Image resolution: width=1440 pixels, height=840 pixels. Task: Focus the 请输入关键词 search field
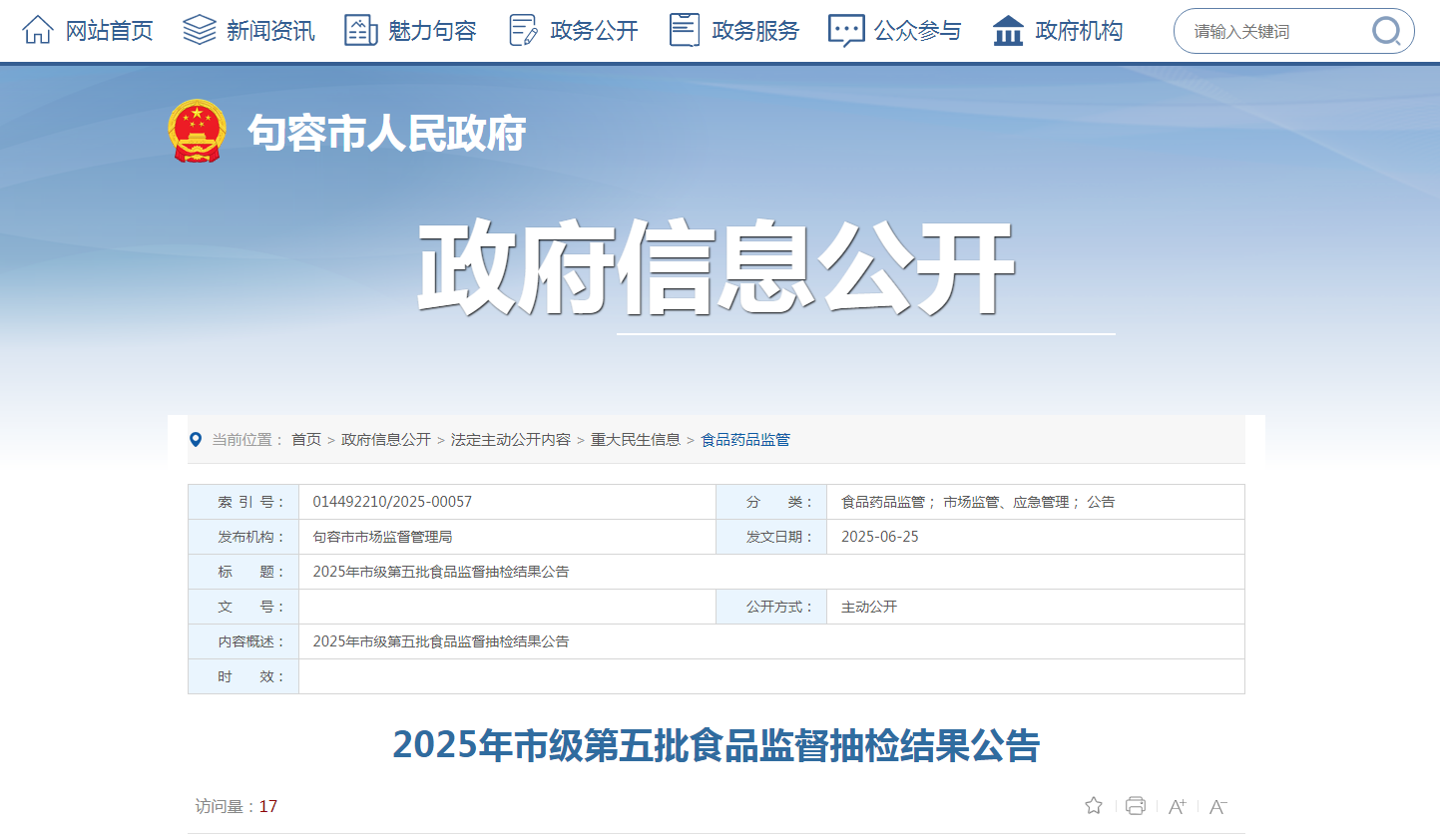point(1272,32)
